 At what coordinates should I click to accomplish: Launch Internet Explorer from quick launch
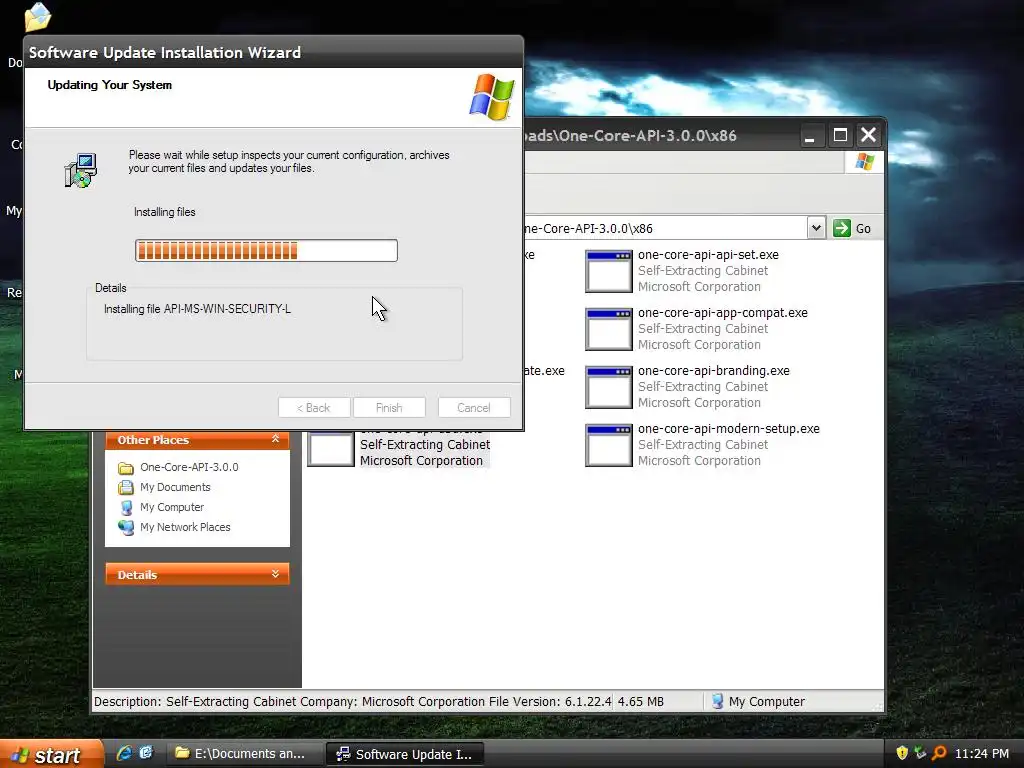coord(124,753)
